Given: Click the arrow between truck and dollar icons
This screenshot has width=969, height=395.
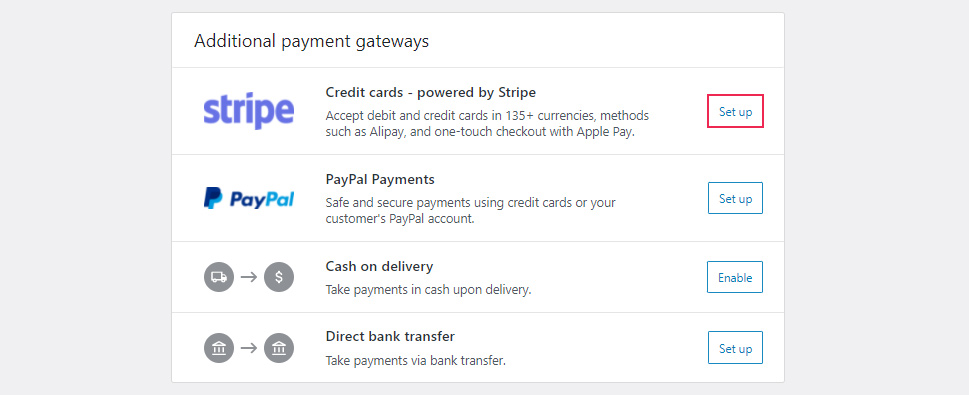Looking at the screenshot, I should click(x=248, y=278).
